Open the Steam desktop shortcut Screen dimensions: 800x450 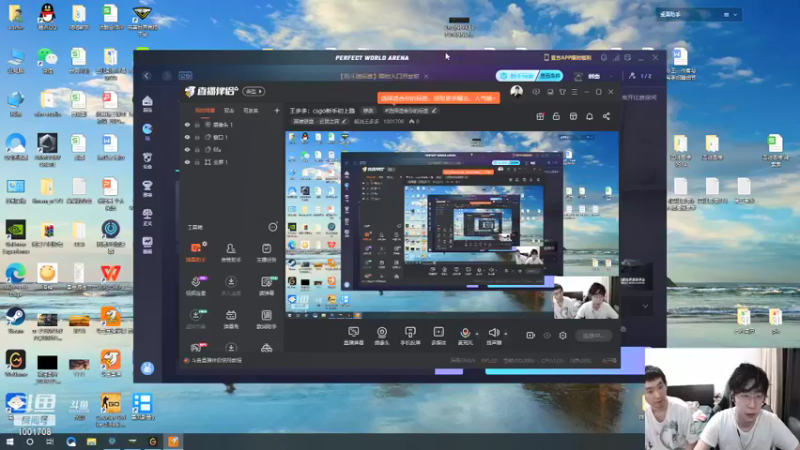15,319
